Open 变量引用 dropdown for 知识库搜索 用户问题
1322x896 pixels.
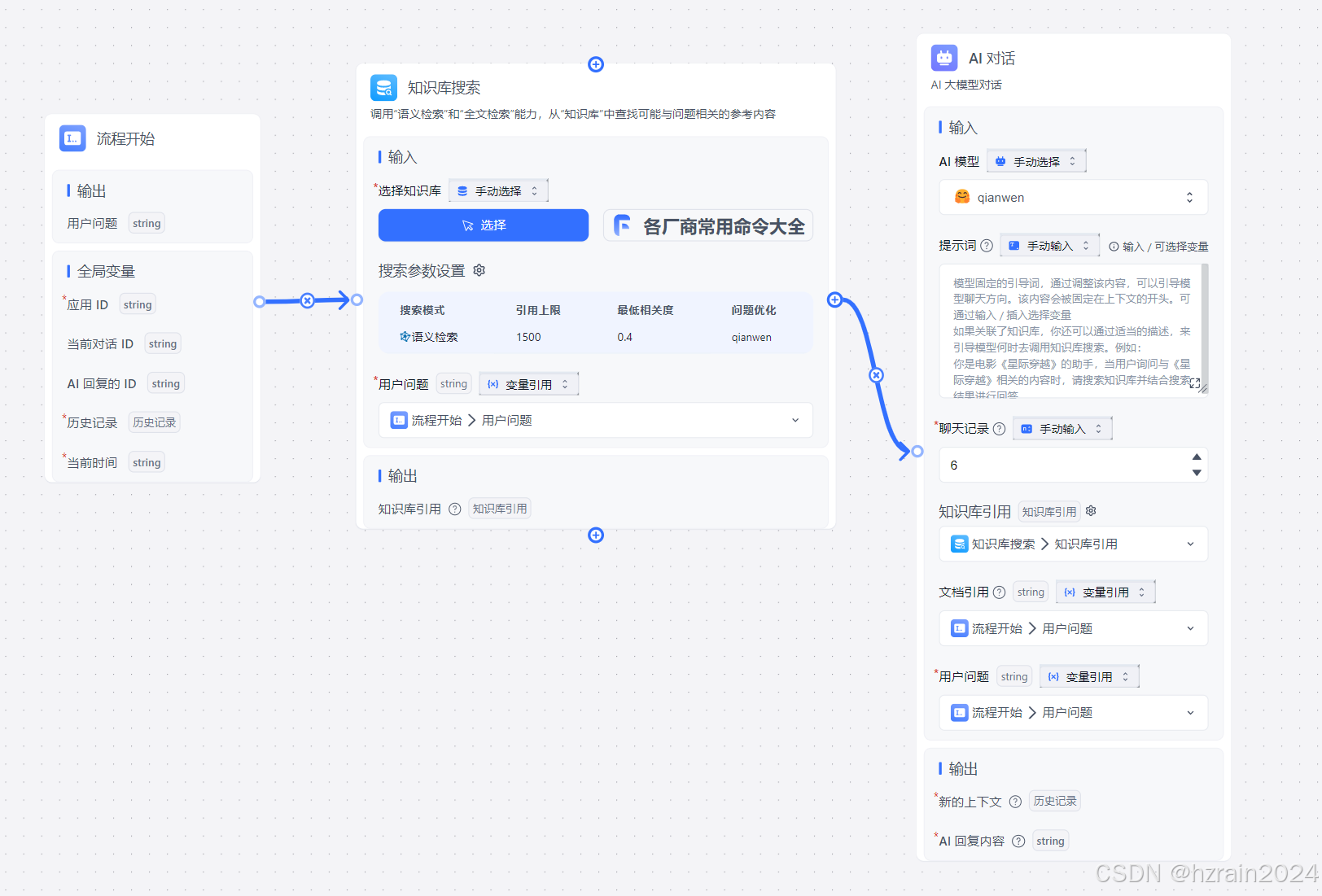(x=528, y=384)
